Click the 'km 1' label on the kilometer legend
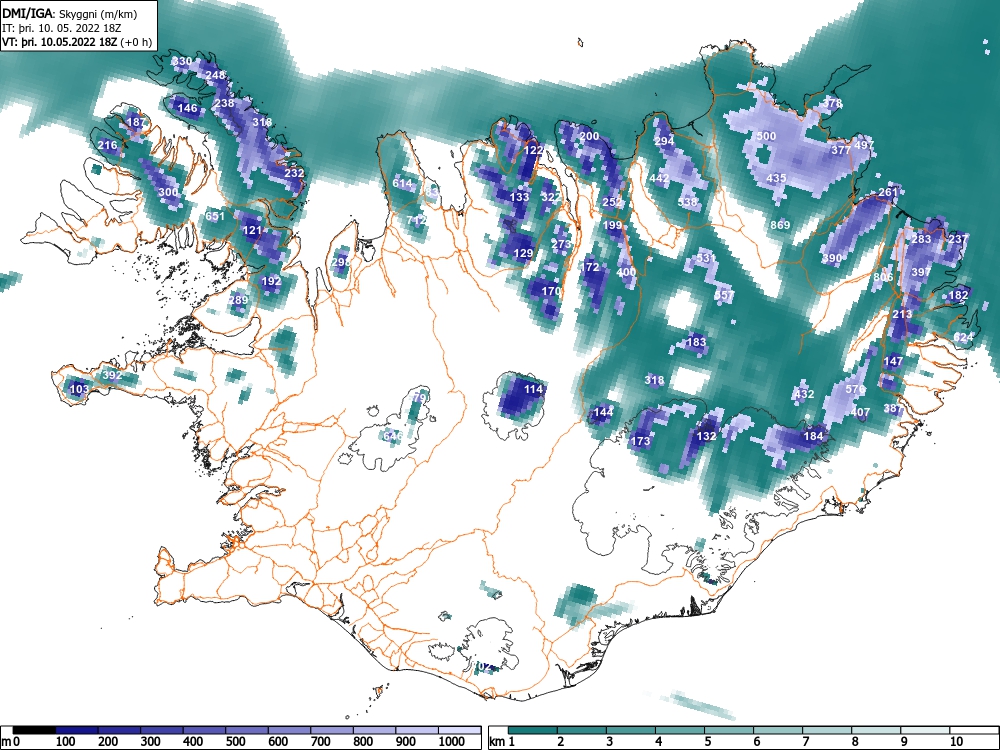Screen dimensions: 1000x750 pyautogui.click(x=502, y=742)
